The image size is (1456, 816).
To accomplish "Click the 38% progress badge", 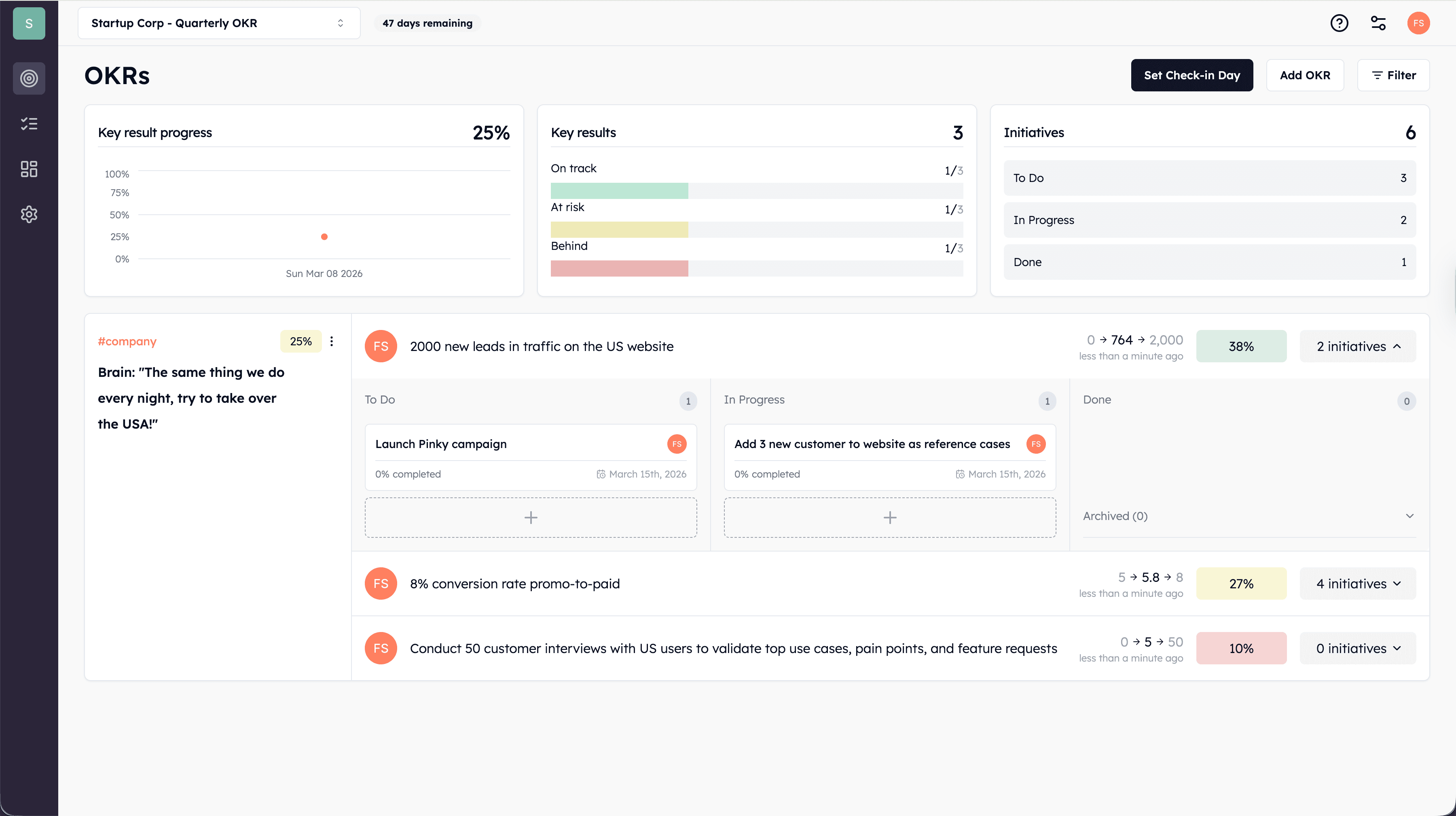I will point(1241,347).
